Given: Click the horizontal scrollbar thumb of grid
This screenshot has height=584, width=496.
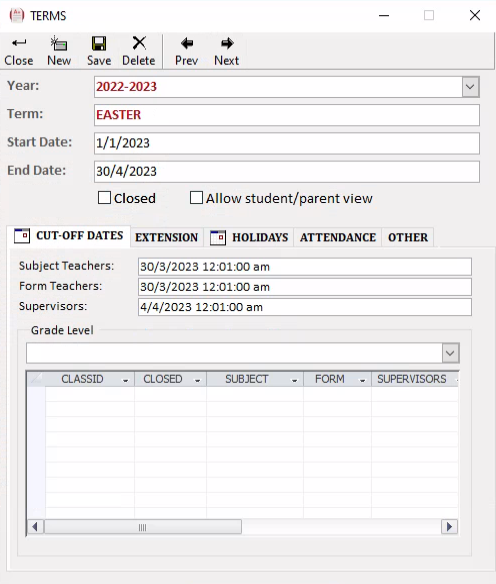Looking at the screenshot, I should point(143,527).
